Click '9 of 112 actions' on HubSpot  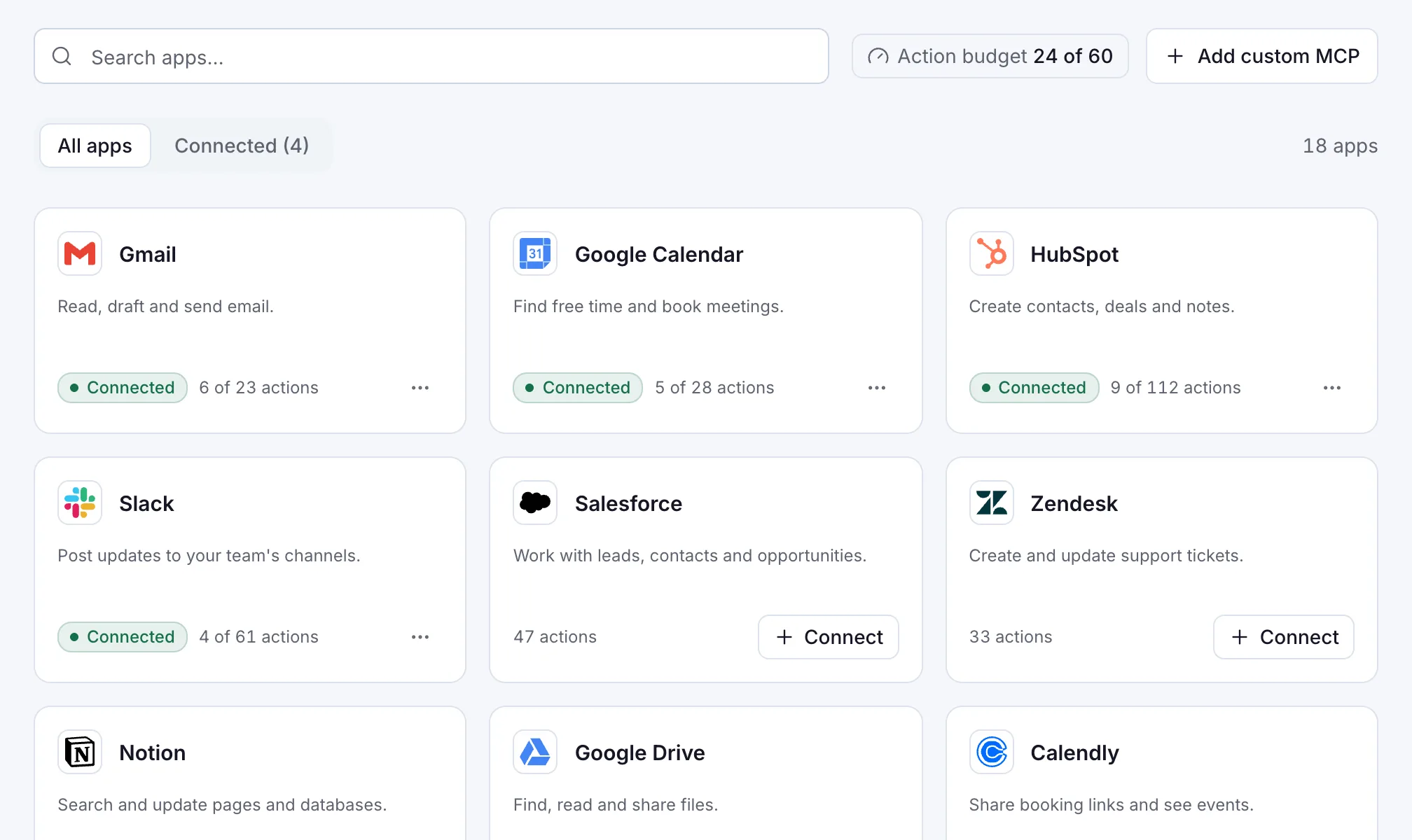[1175, 388]
